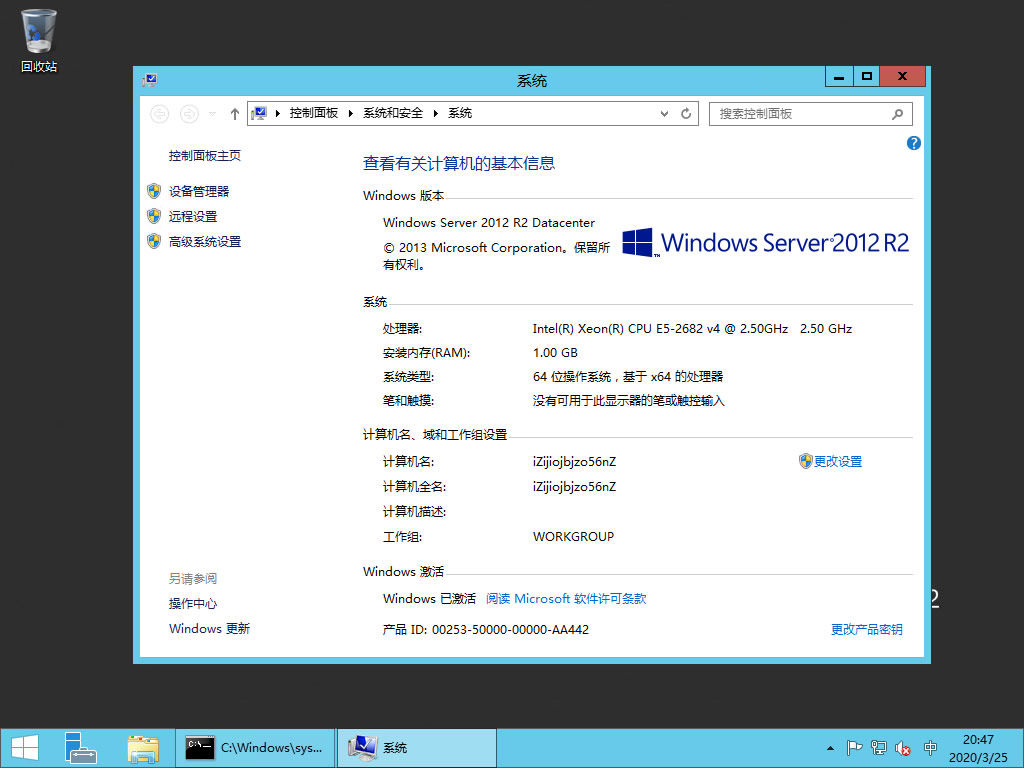Refresh the system page
The width and height of the screenshot is (1024, 768).
[686, 114]
